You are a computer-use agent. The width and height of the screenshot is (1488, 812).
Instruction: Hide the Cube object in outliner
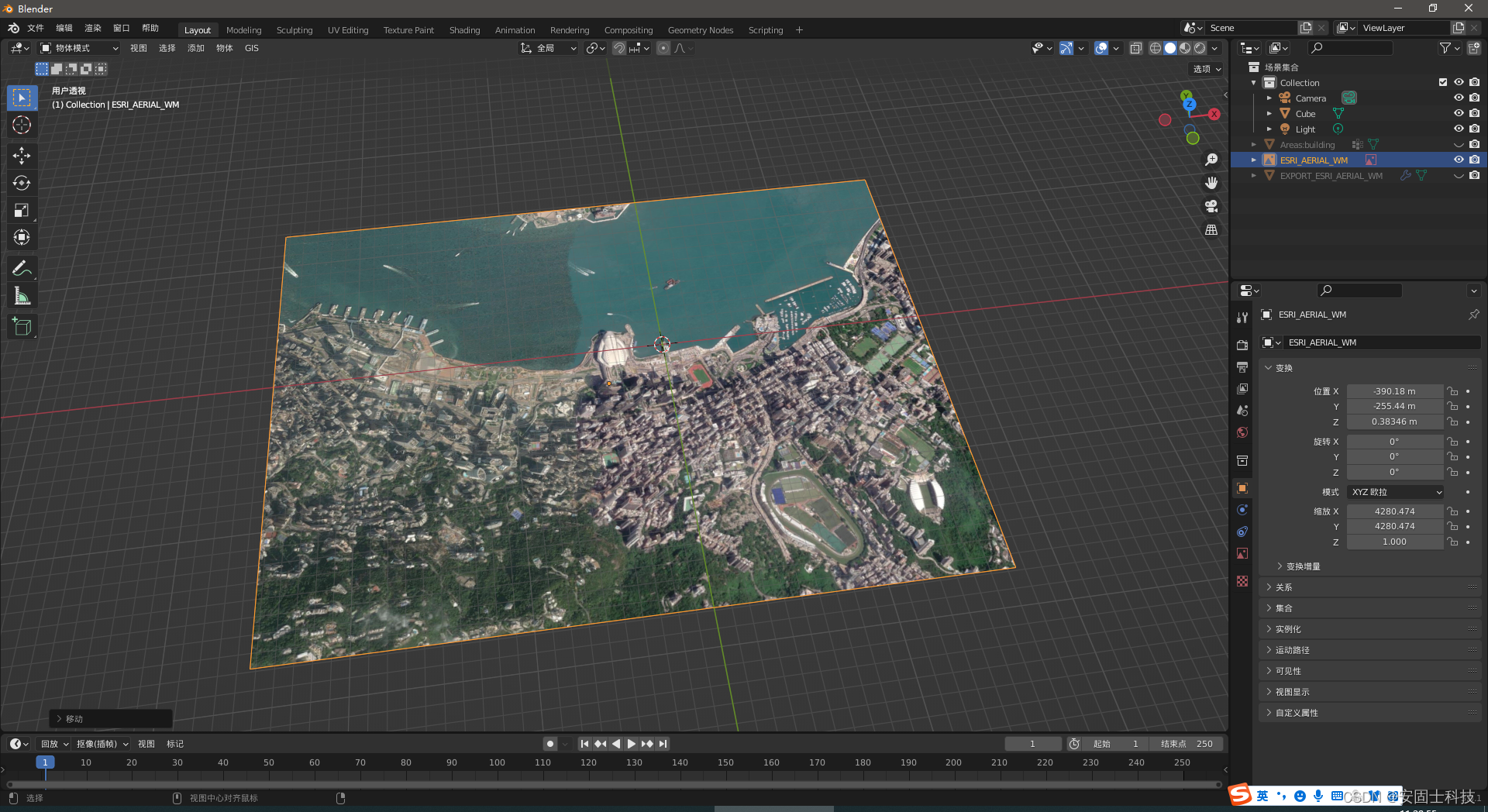tap(1458, 113)
